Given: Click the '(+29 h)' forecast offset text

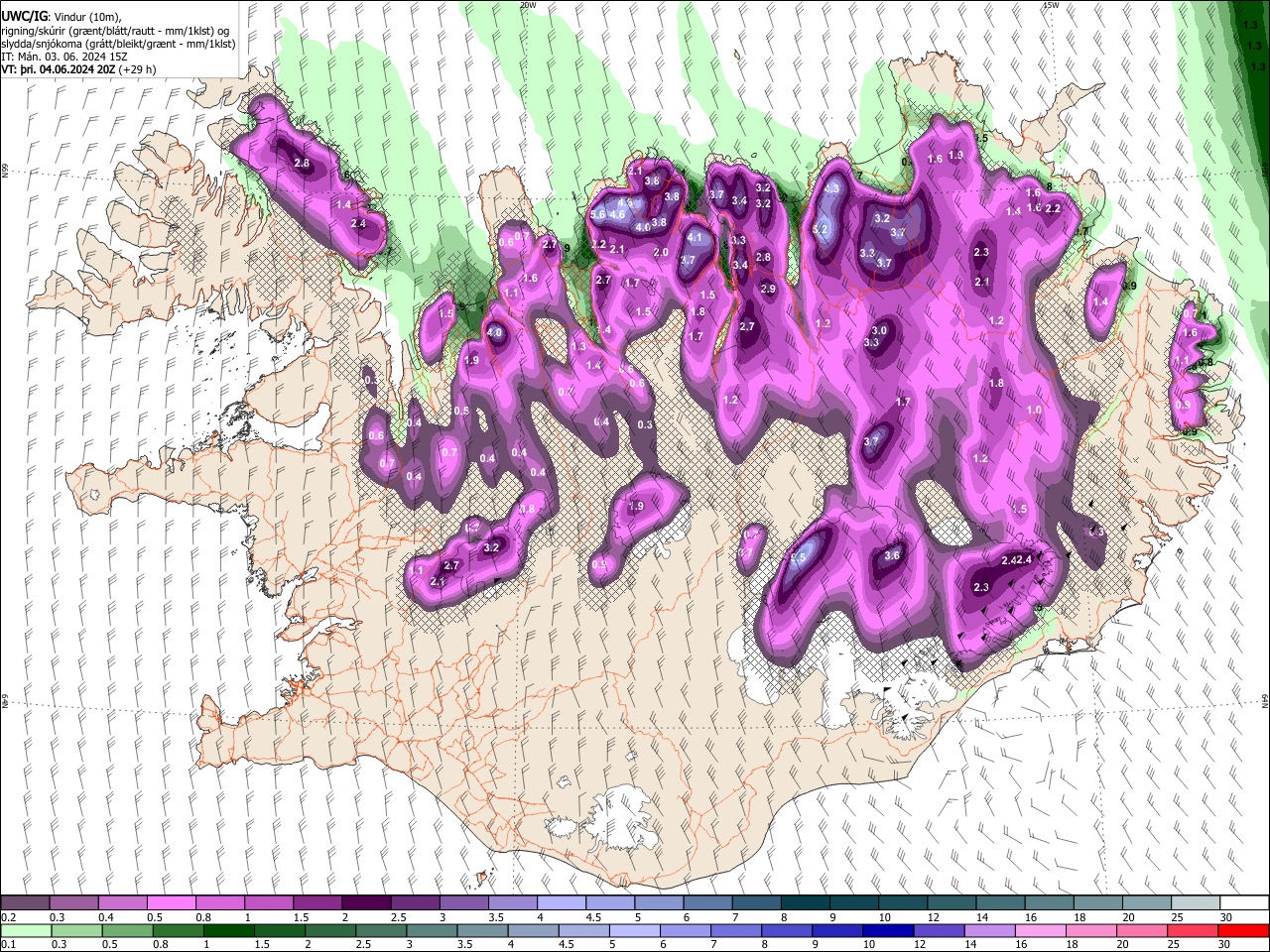Looking at the screenshot, I should (x=137, y=70).
